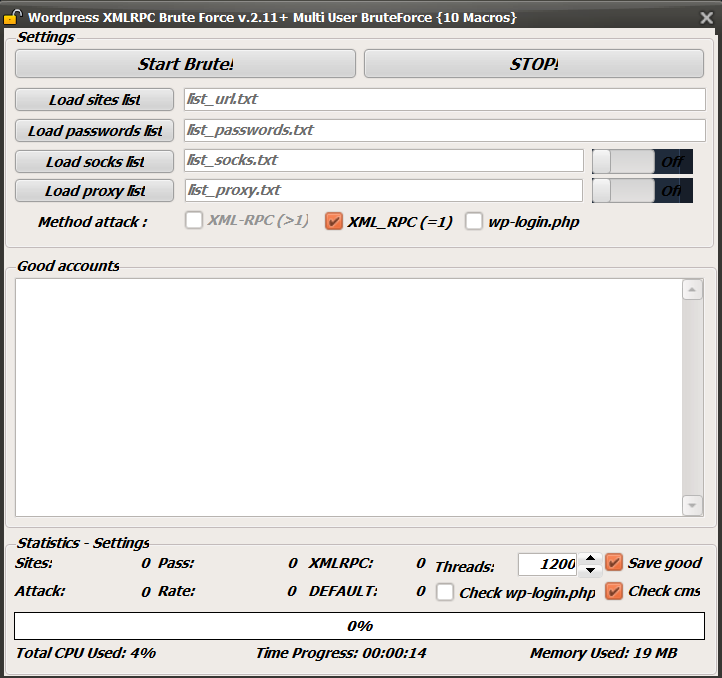Click the padlock icon in the title bar
Screen dimensions: 722x678
[x=12, y=17]
